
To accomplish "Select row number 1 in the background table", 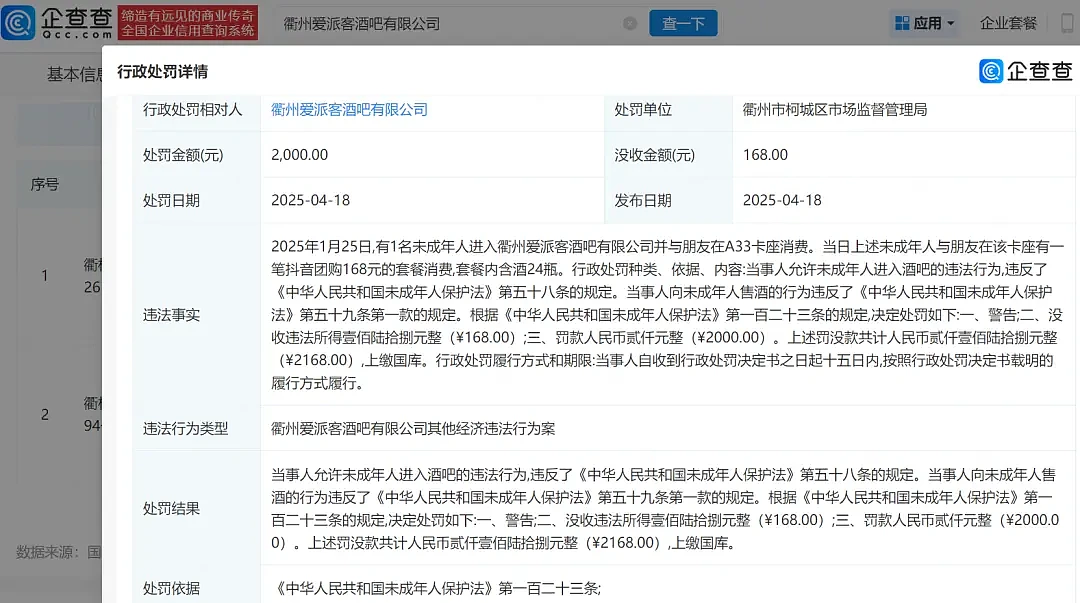I will pyautogui.click(x=45, y=276).
